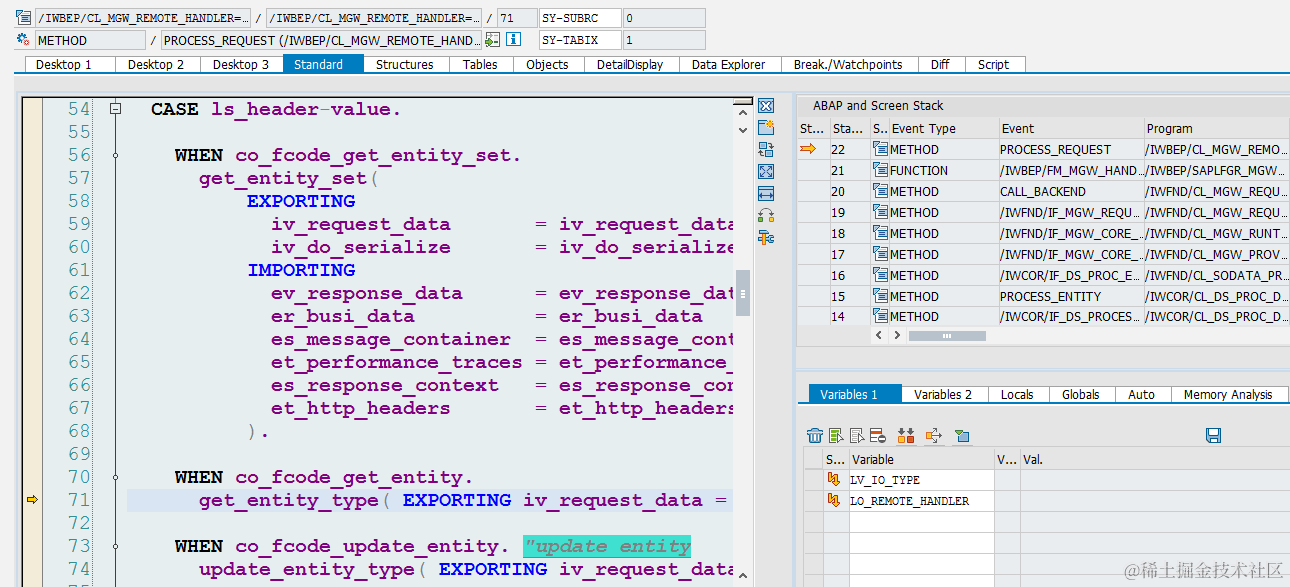Screen dimensions: 1290x587
Task: Click the Program column header in the stack
Action: point(1216,128)
